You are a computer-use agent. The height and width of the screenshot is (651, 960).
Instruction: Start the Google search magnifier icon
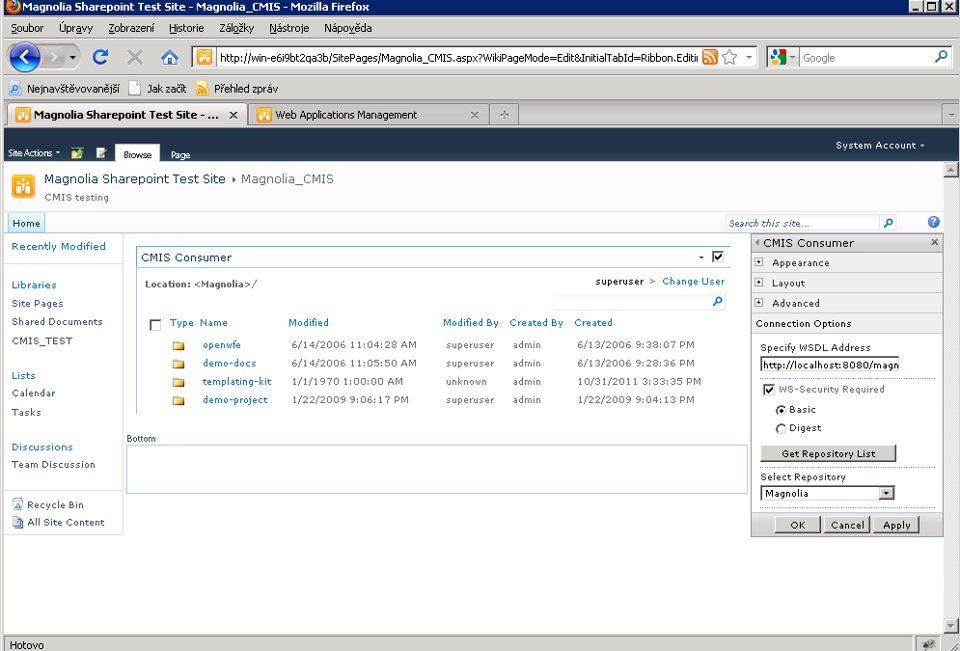coord(942,57)
